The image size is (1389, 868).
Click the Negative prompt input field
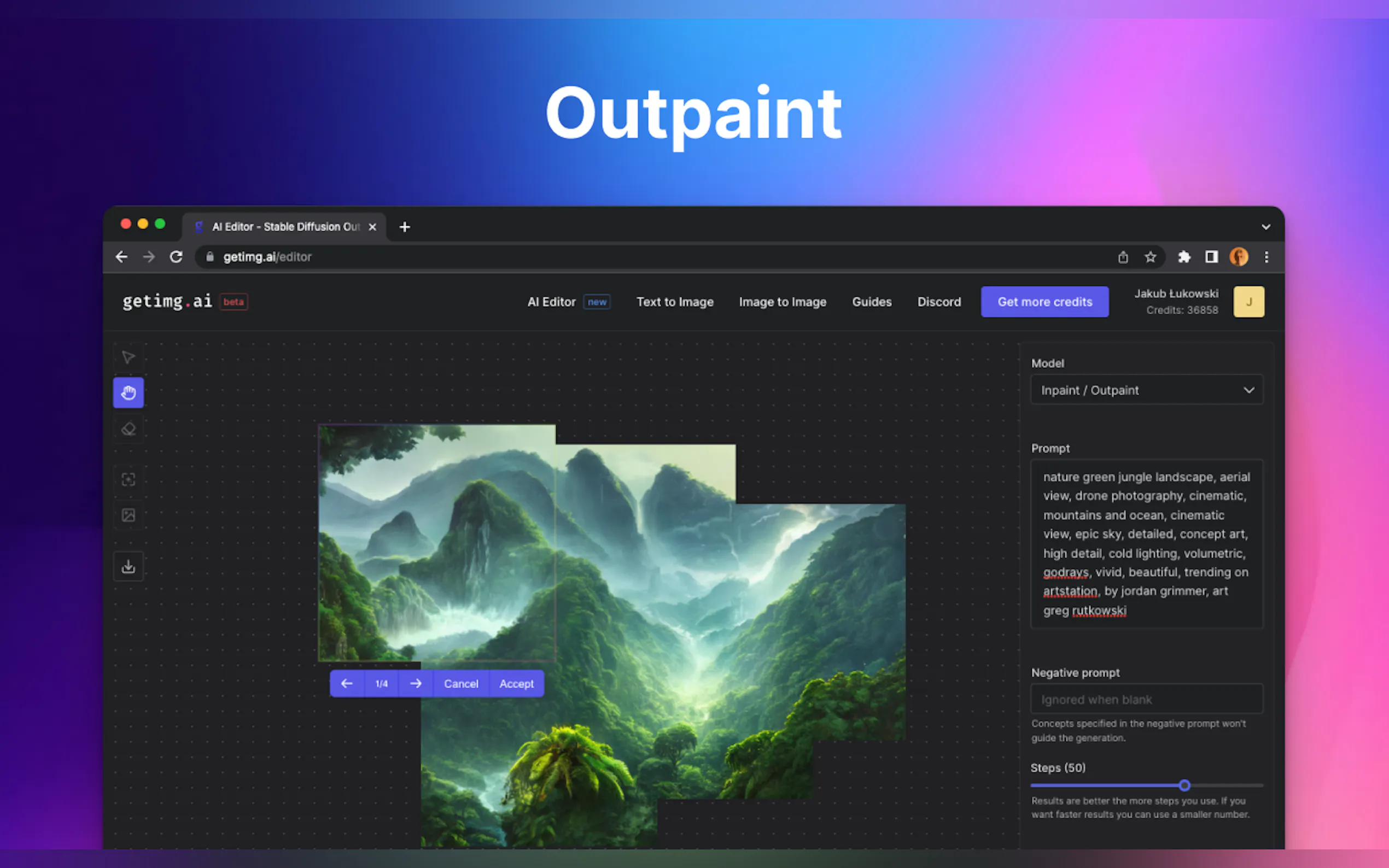tap(1146, 699)
